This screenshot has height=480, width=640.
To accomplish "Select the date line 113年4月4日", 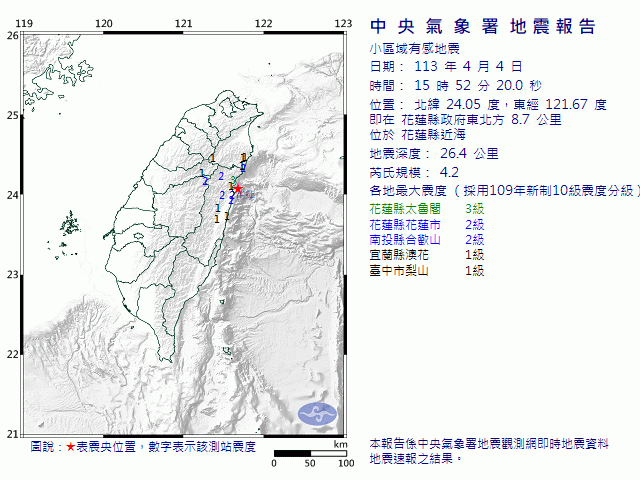I will coord(446,67).
